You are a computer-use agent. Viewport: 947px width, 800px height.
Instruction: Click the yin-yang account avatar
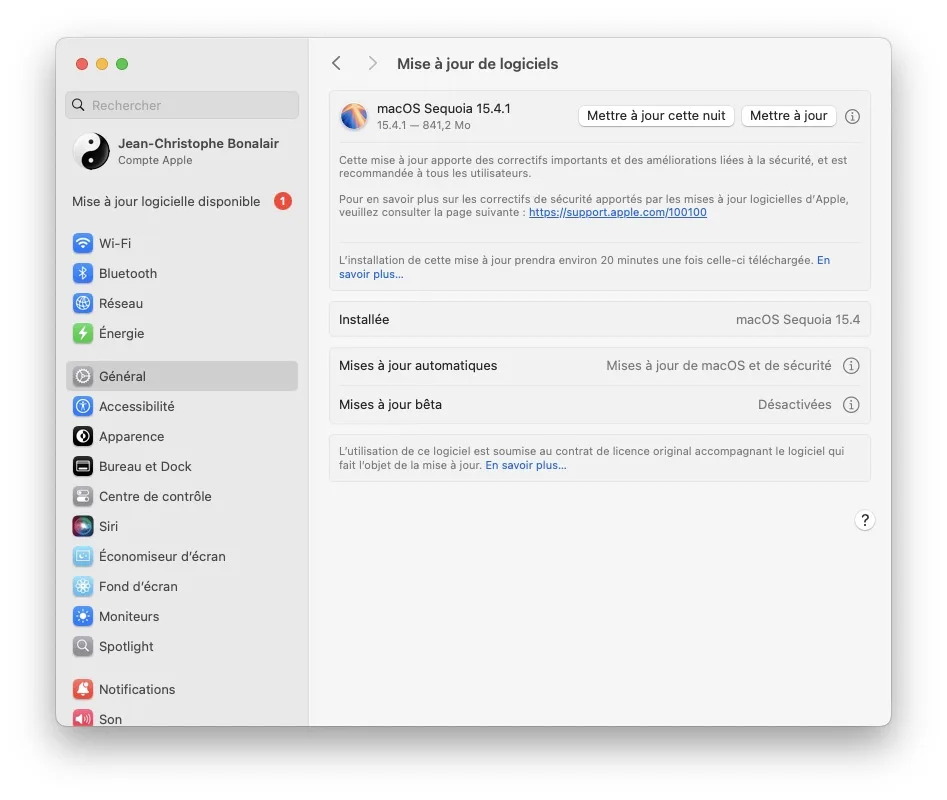[91, 151]
